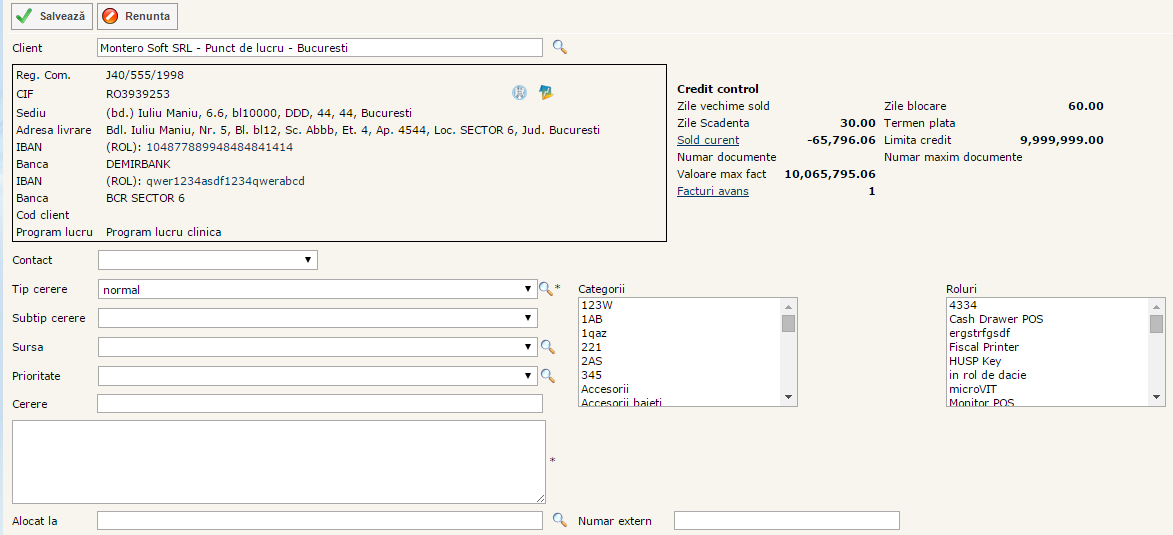The image size is (1173, 535).
Task: Click the magnifier icon next to Client field
Action: click(x=560, y=47)
